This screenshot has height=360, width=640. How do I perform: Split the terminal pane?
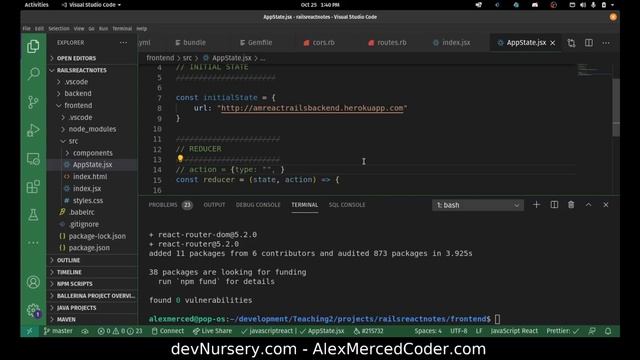(554, 204)
